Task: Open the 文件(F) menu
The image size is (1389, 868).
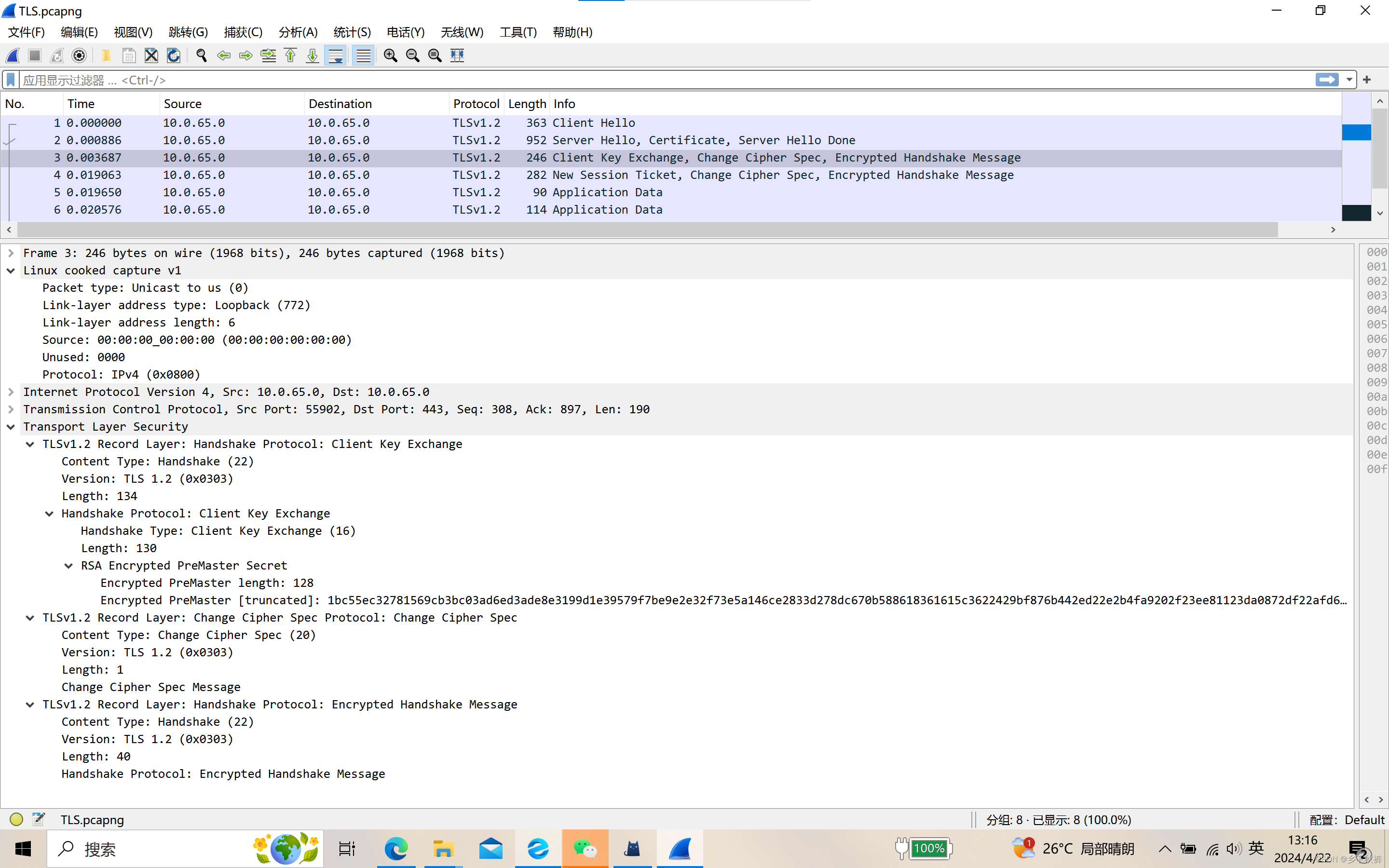Action: [27, 32]
